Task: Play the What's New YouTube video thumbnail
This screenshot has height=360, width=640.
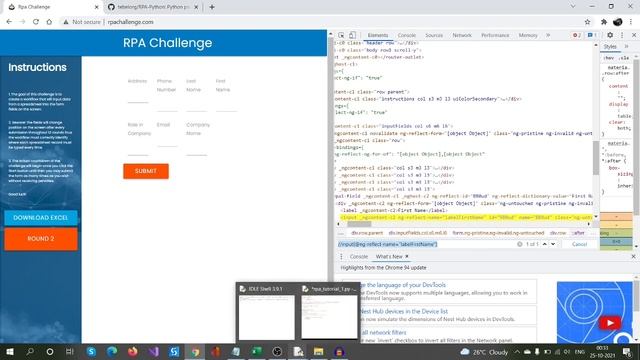Action: 610,323
